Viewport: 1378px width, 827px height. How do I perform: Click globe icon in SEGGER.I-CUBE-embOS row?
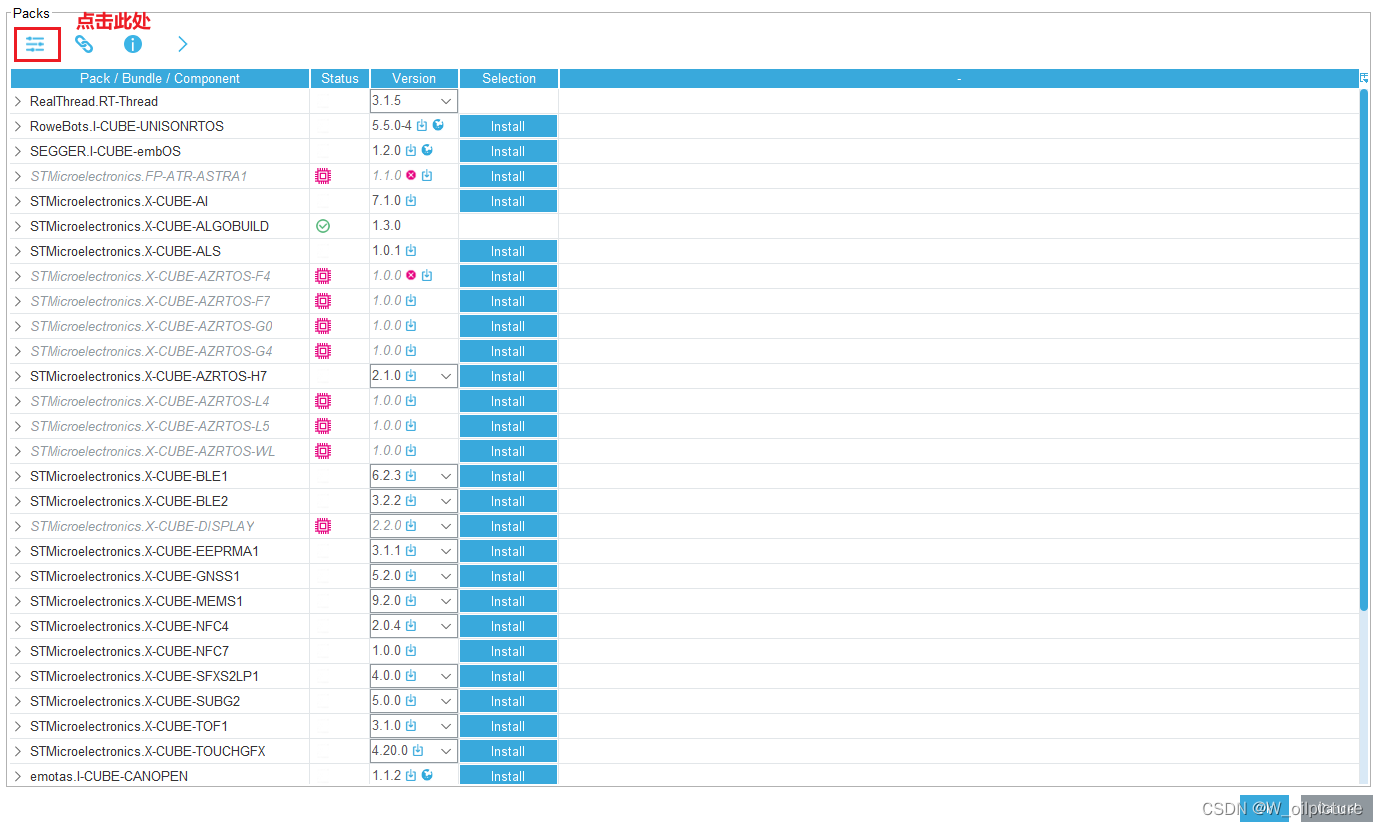tap(427, 151)
